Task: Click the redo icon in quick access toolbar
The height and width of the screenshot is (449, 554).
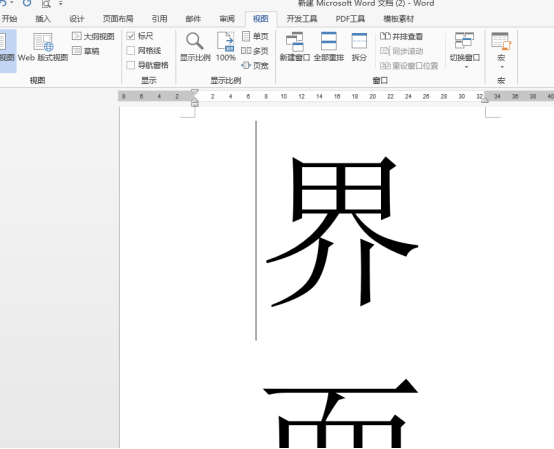Action: 27,3
